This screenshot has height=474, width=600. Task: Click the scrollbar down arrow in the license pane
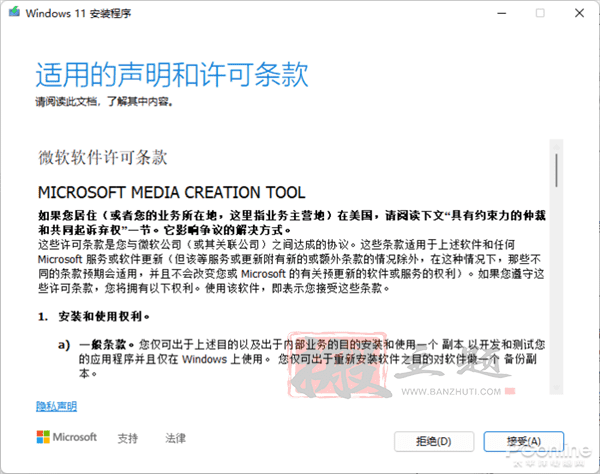(x=556, y=388)
